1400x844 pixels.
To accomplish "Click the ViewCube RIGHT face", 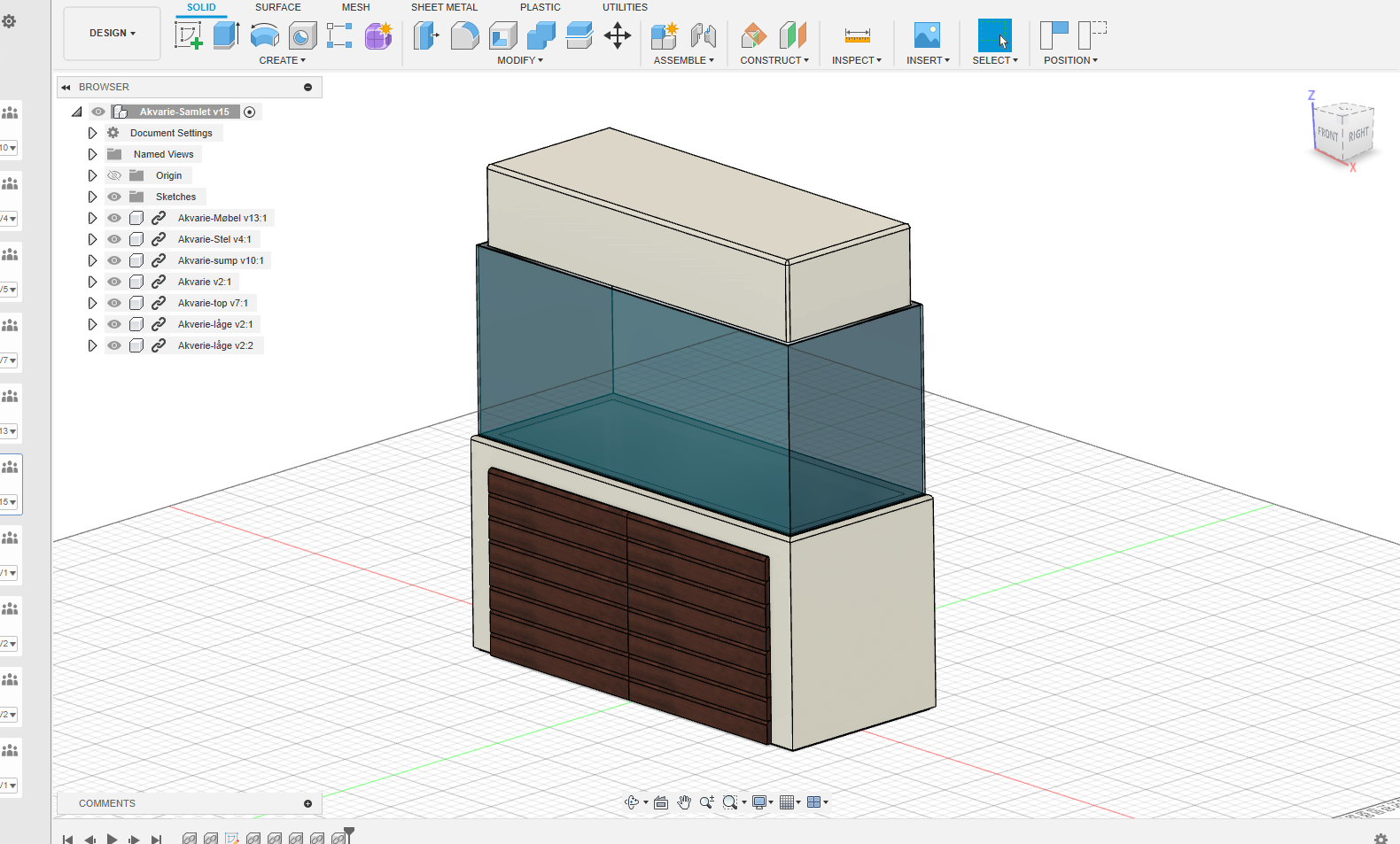I will [1358, 135].
